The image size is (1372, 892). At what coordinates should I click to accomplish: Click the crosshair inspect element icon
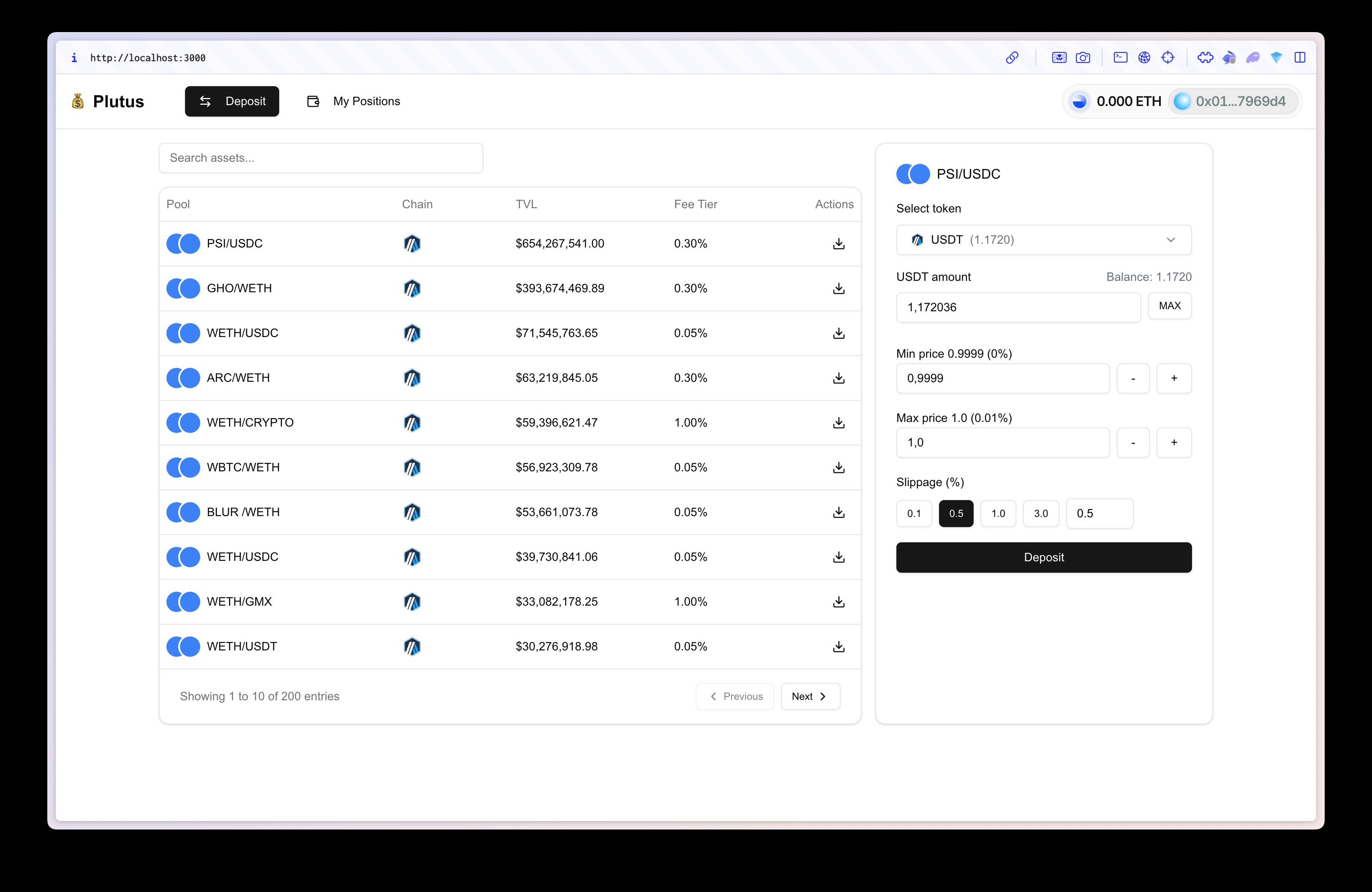tap(1168, 57)
